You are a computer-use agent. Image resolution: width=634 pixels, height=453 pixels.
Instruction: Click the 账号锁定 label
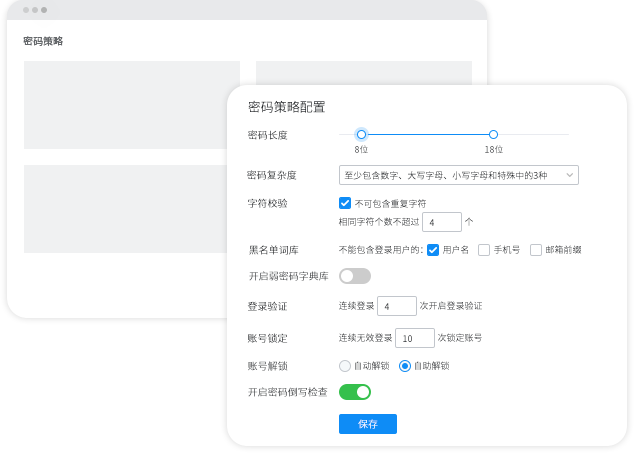point(267,338)
